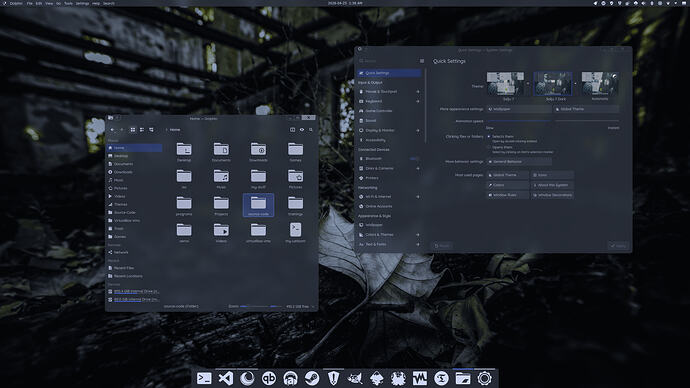
Task: Click Dolphin split view icon
Action: (292, 130)
